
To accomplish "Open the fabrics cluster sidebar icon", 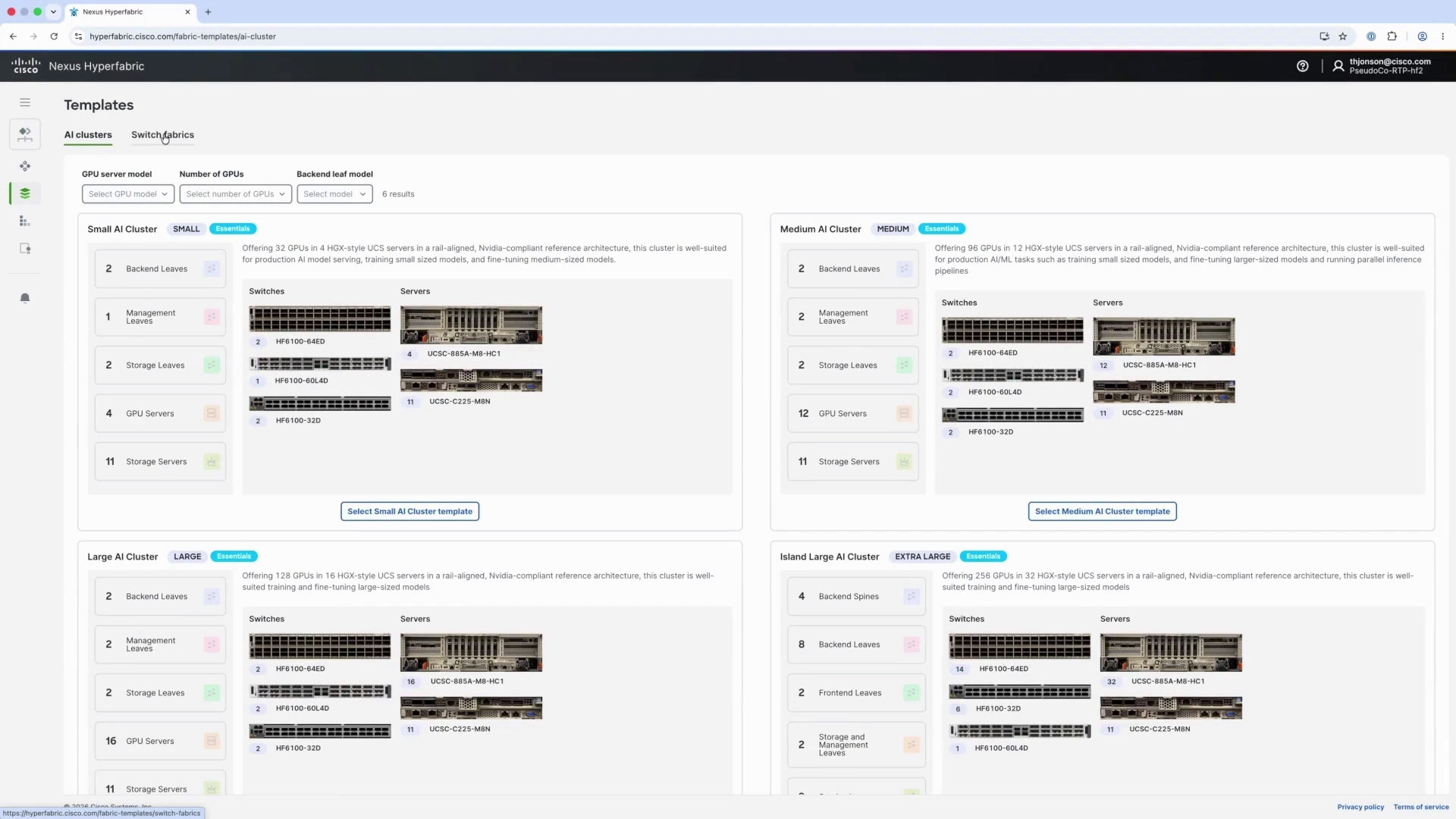I will (25, 166).
